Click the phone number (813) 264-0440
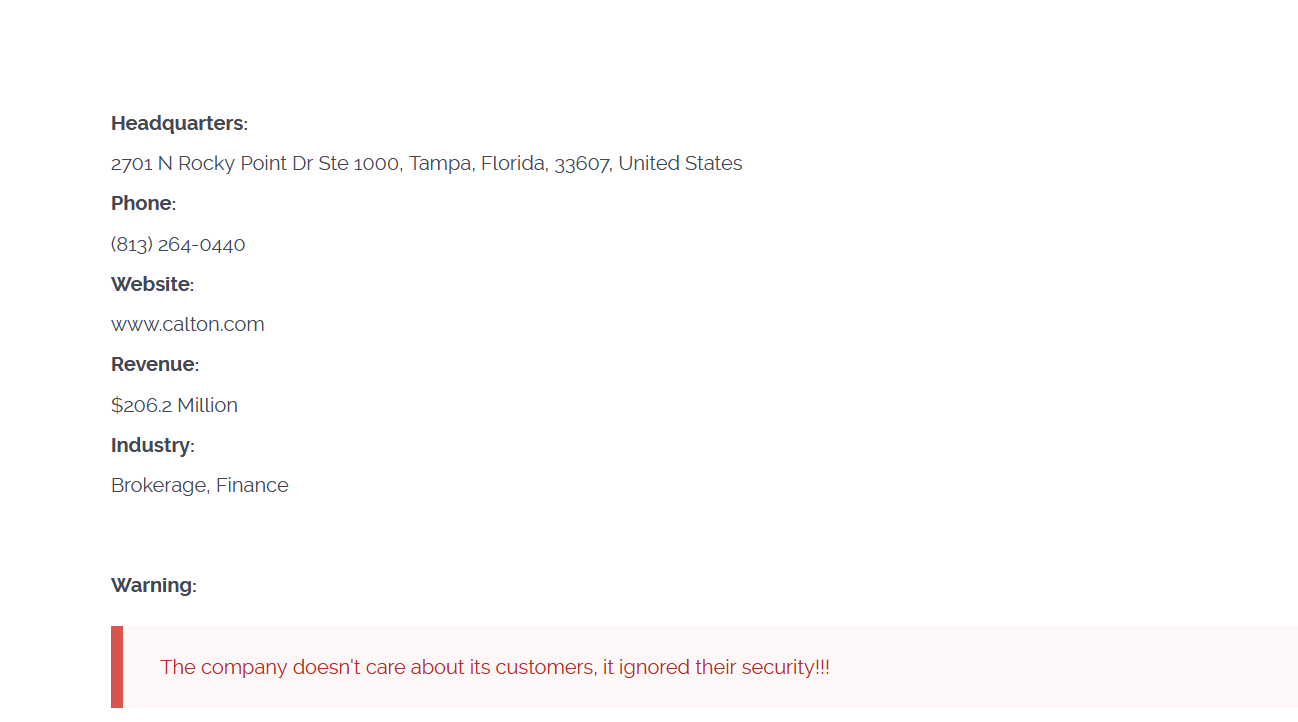The width and height of the screenshot is (1298, 722). [x=178, y=244]
